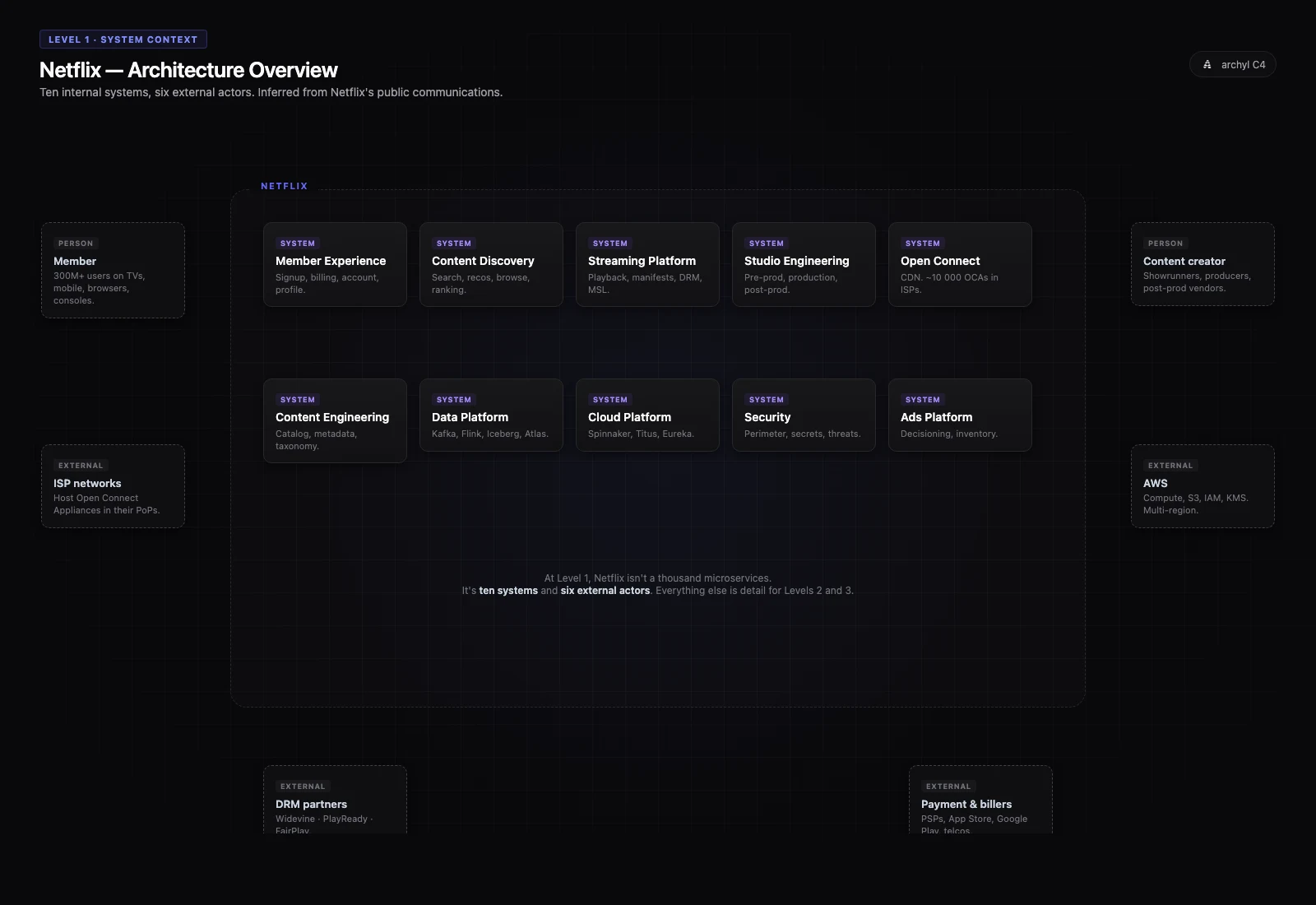Open the Security system card

pyautogui.click(x=804, y=415)
